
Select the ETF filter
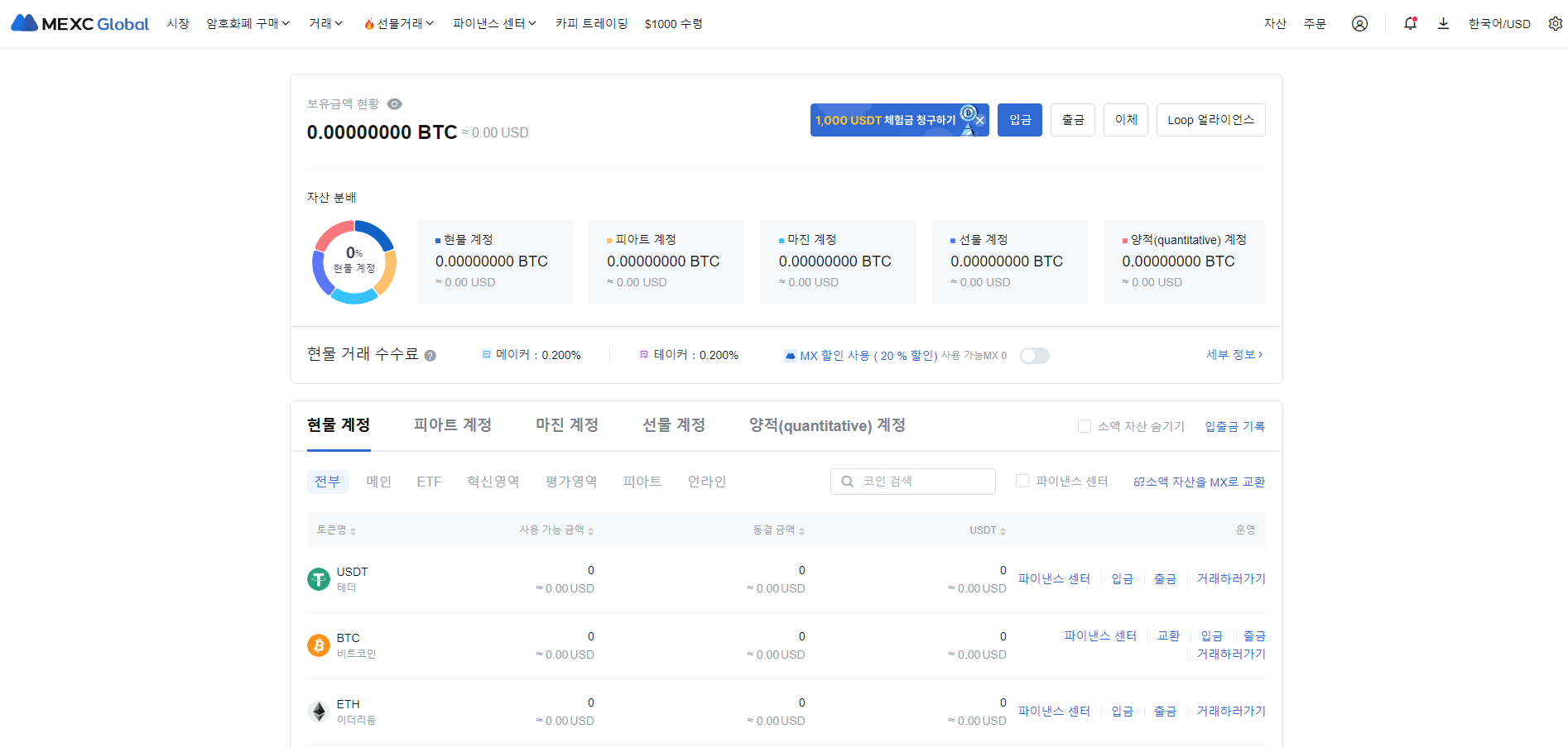pyautogui.click(x=429, y=482)
